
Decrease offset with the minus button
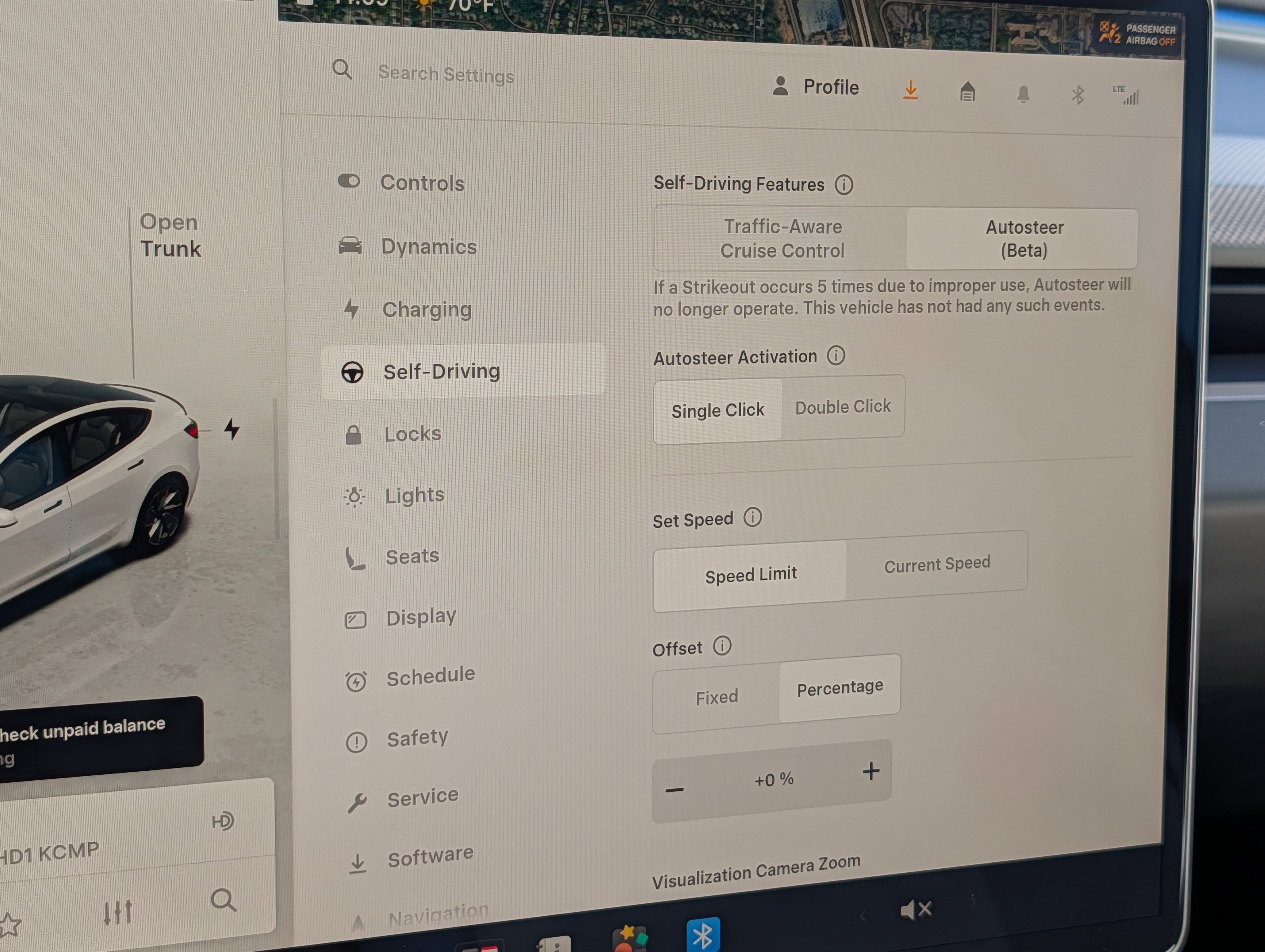click(675, 790)
